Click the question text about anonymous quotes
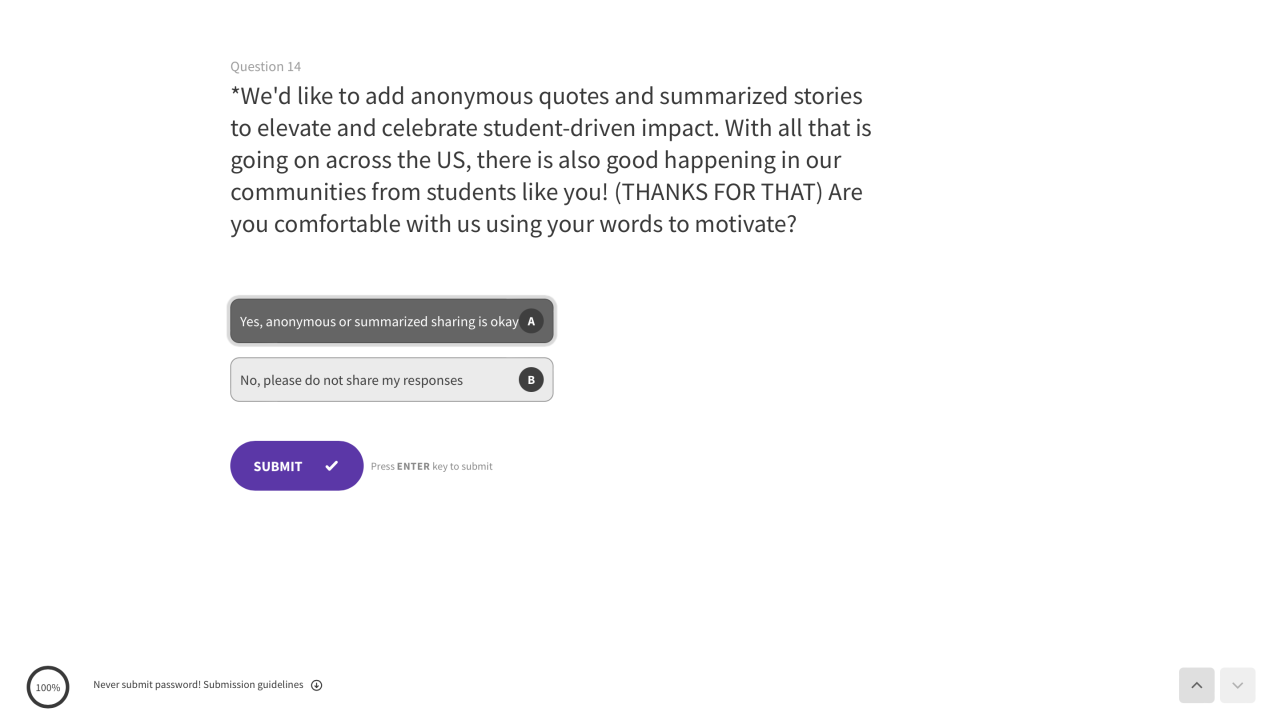Screen dimensions: 1280x728 (550, 160)
